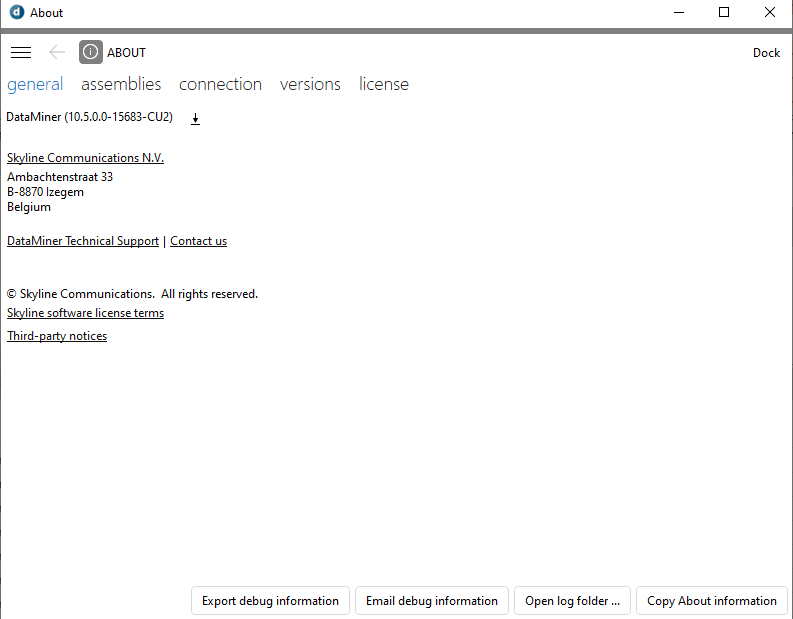Open the assemblies tab
793x619 pixels.
pyautogui.click(x=121, y=84)
